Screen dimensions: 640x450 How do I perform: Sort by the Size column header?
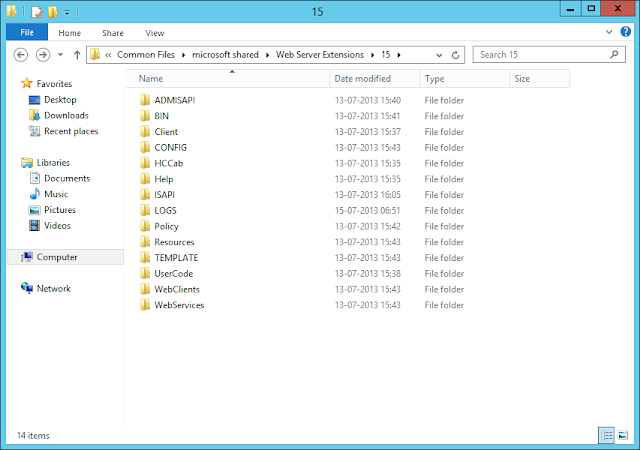coord(540,79)
